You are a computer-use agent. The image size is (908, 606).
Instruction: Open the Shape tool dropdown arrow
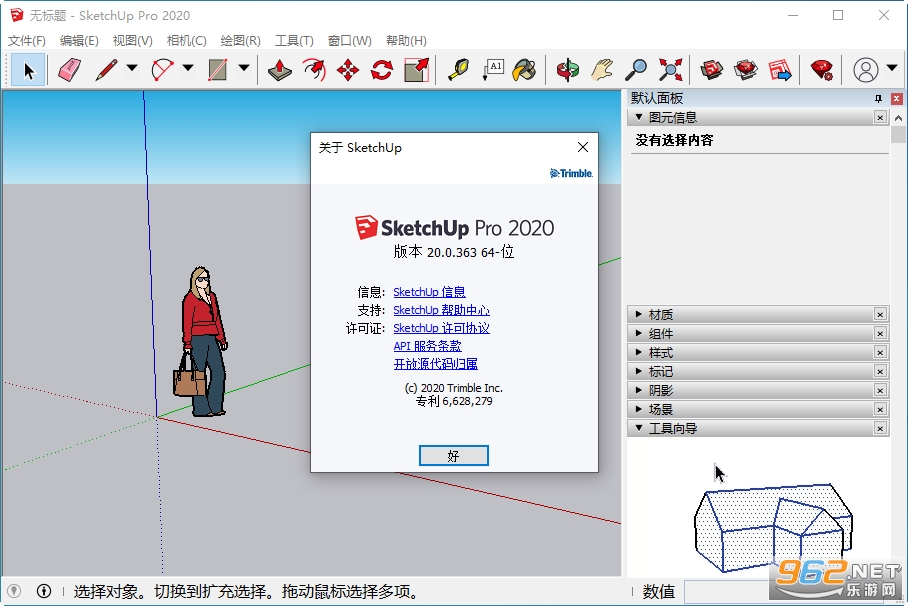244,68
